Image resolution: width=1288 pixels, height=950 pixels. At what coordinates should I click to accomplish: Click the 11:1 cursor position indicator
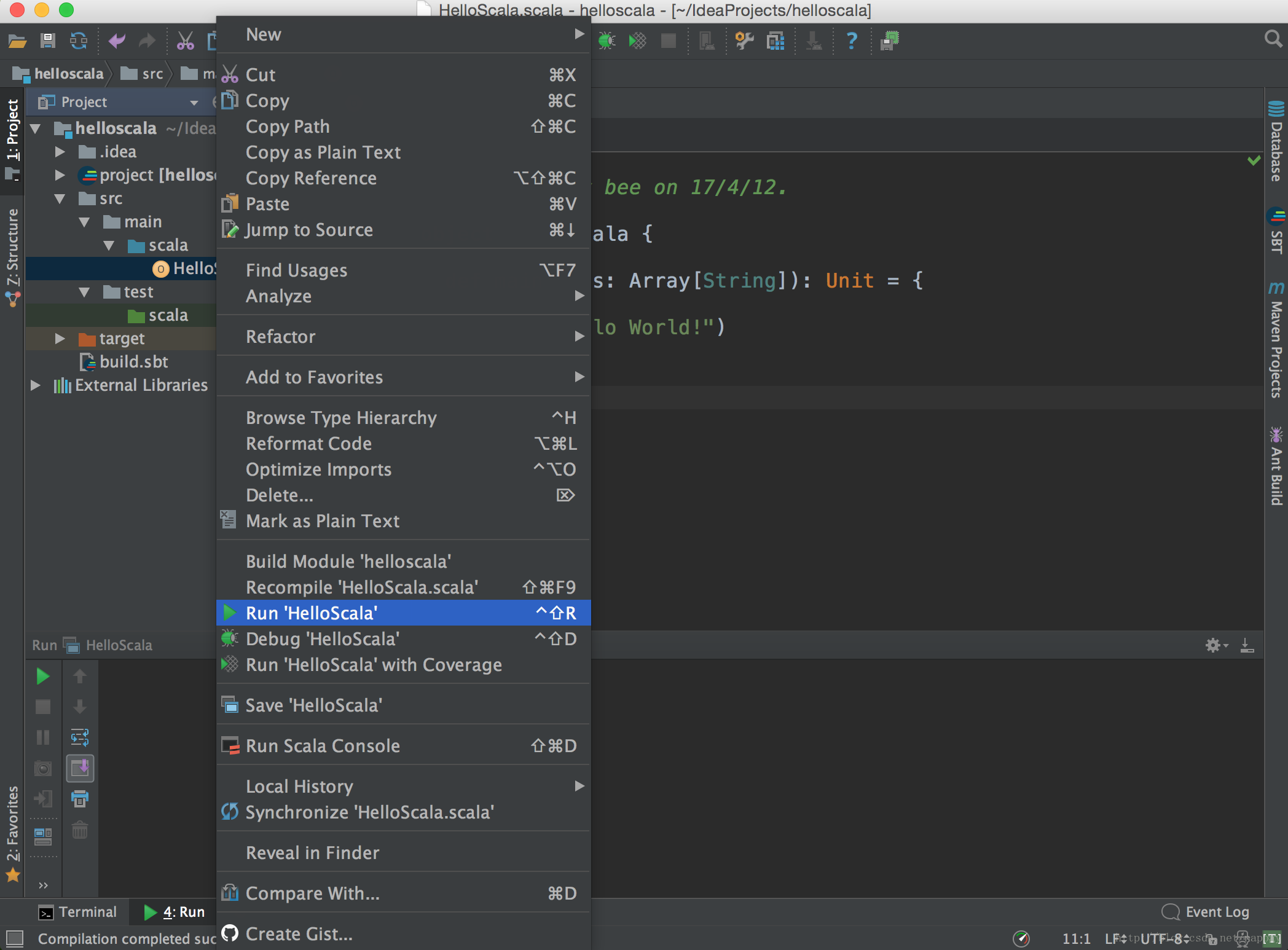1076,938
